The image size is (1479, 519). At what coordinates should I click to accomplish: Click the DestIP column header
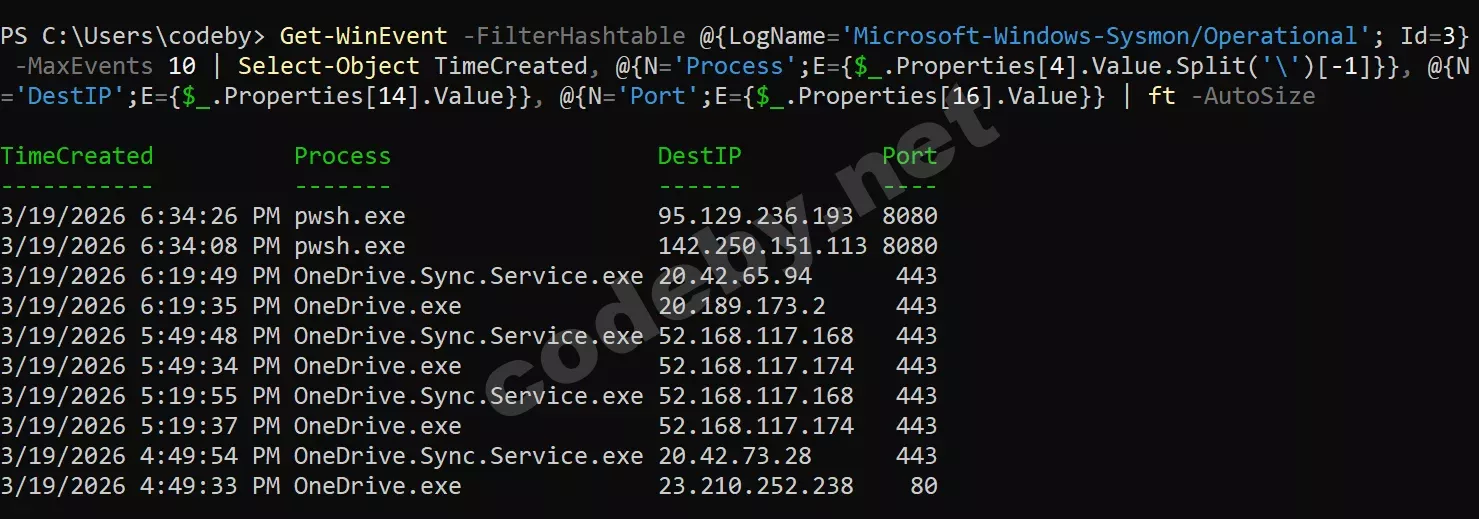pyautogui.click(x=699, y=156)
